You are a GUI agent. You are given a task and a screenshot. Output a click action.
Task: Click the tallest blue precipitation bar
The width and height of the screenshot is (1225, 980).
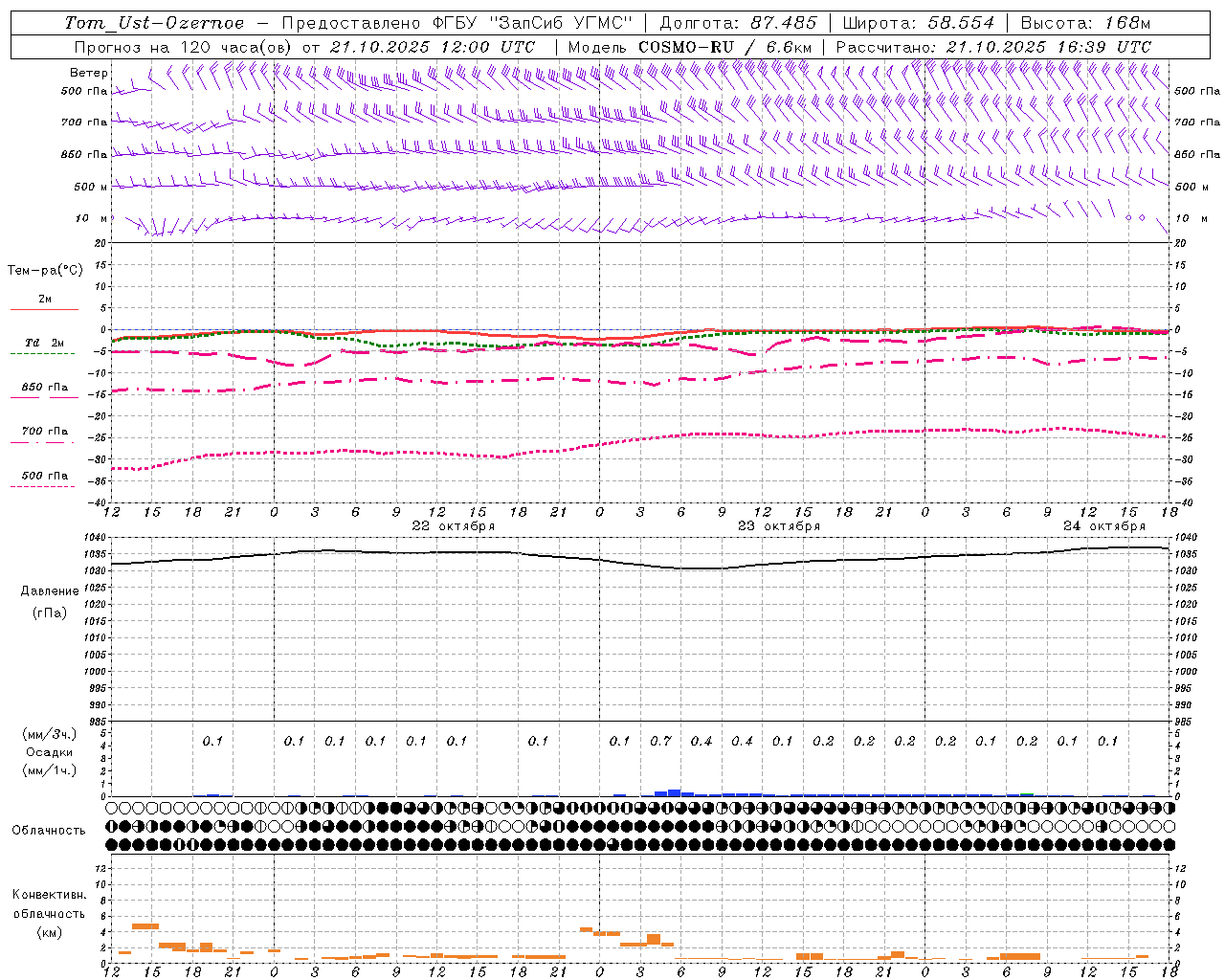pos(674,792)
